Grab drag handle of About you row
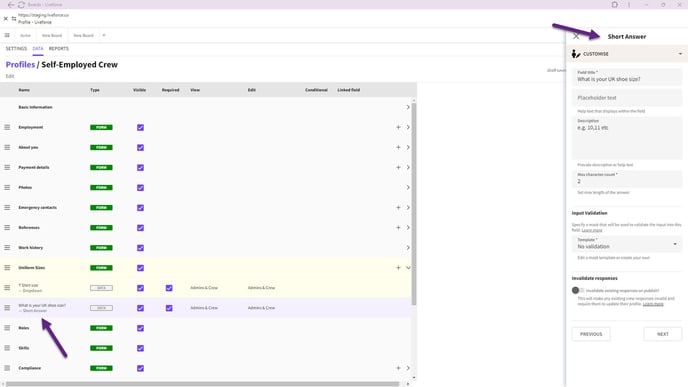 click(x=7, y=147)
